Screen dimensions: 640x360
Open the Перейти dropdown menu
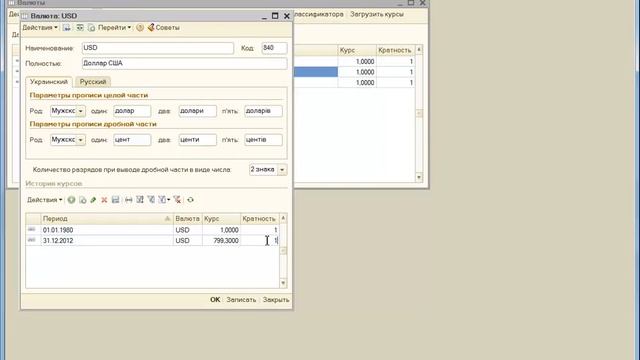tap(114, 28)
